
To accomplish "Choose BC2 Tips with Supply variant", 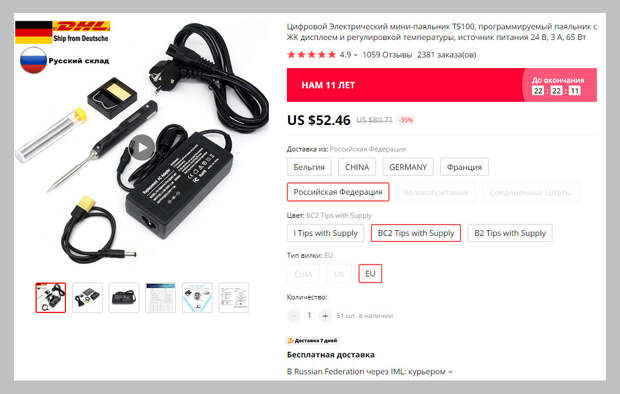I will pyautogui.click(x=416, y=233).
